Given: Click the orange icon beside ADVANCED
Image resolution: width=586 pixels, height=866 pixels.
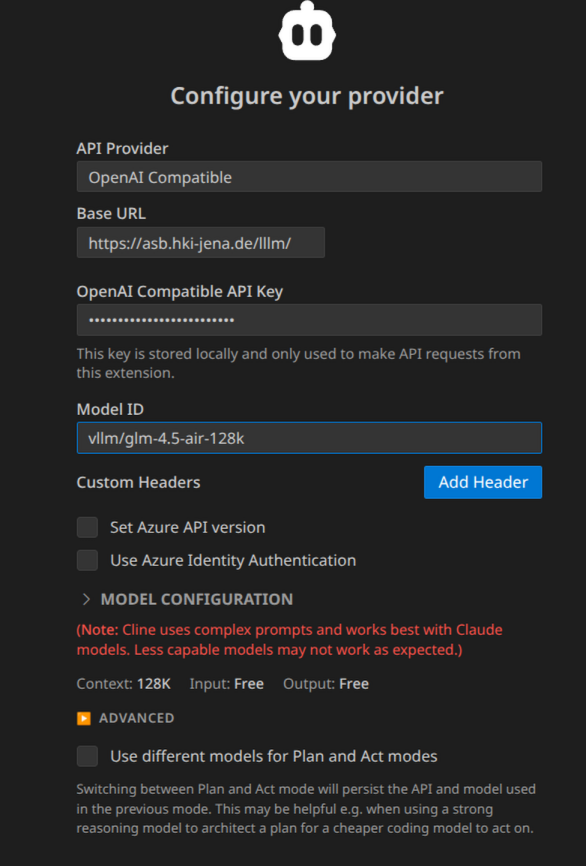Looking at the screenshot, I should pos(84,718).
